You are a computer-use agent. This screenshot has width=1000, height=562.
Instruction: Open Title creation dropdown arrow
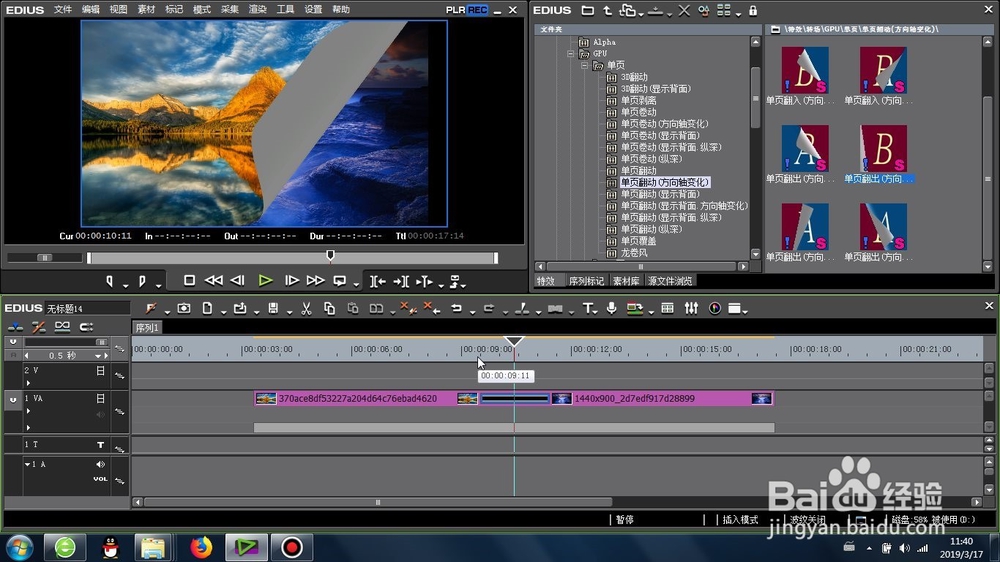[x=595, y=312]
